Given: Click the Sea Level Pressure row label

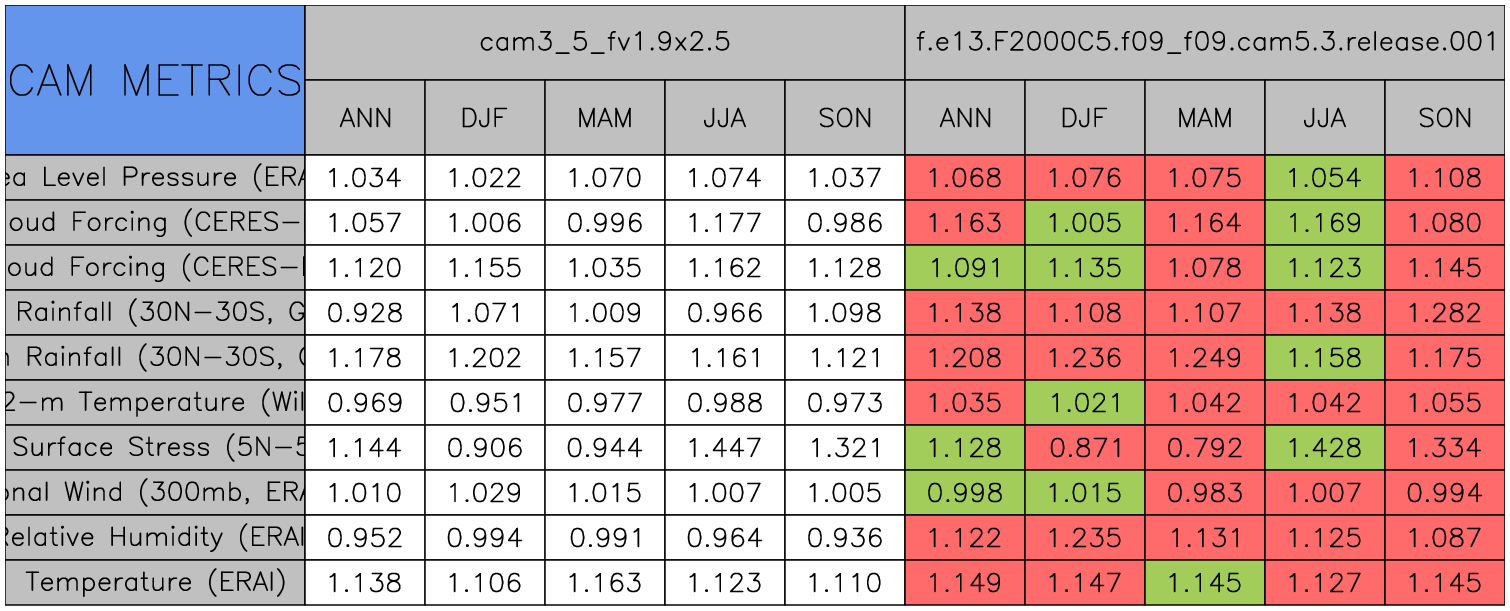Looking at the screenshot, I should pyautogui.click(x=154, y=178).
